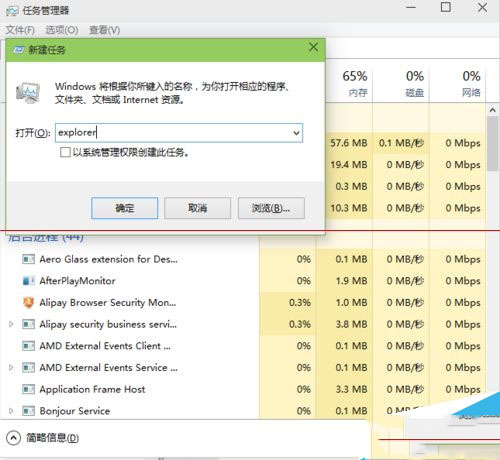Select the AMD External Events Service name
Viewport: 500px width, 460px height.
108,368
